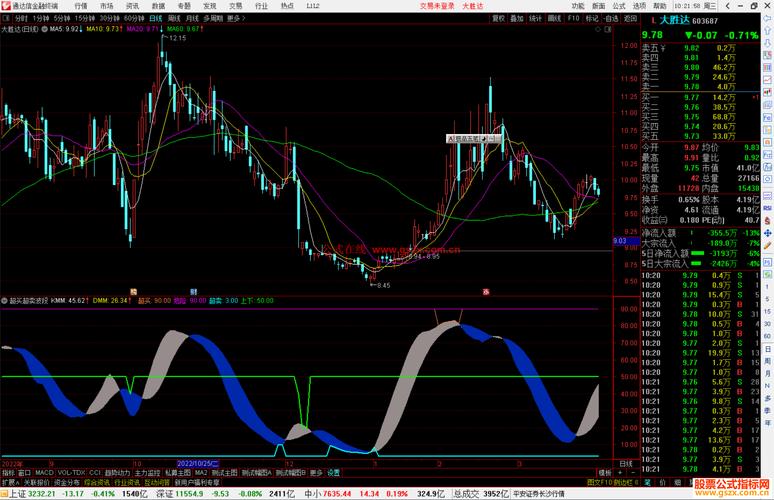Select the 测试主图 tab
Image resolution: width=774 pixels, height=500 pixels.
(225, 473)
